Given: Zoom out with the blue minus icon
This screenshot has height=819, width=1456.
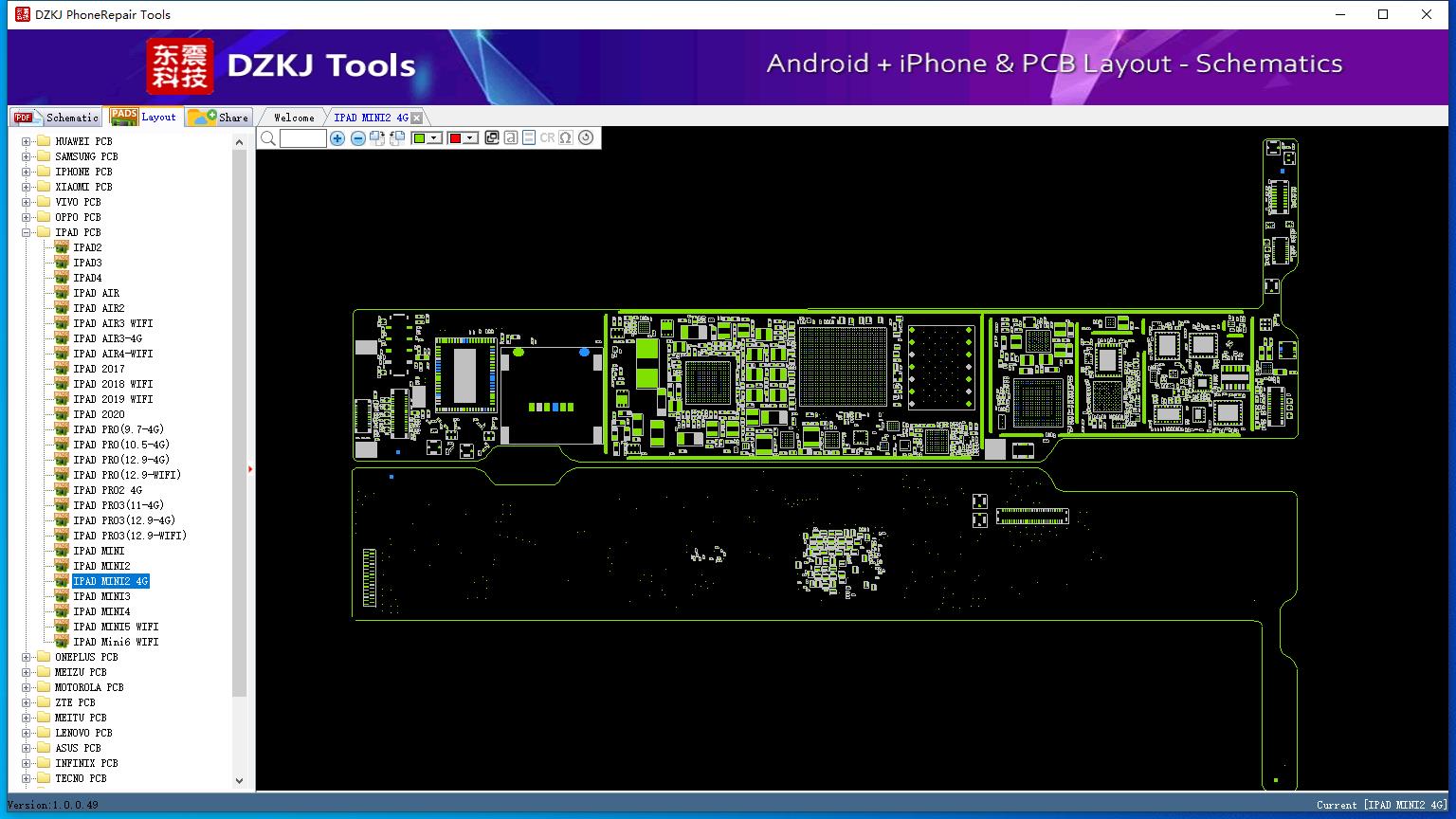Looking at the screenshot, I should [x=357, y=138].
